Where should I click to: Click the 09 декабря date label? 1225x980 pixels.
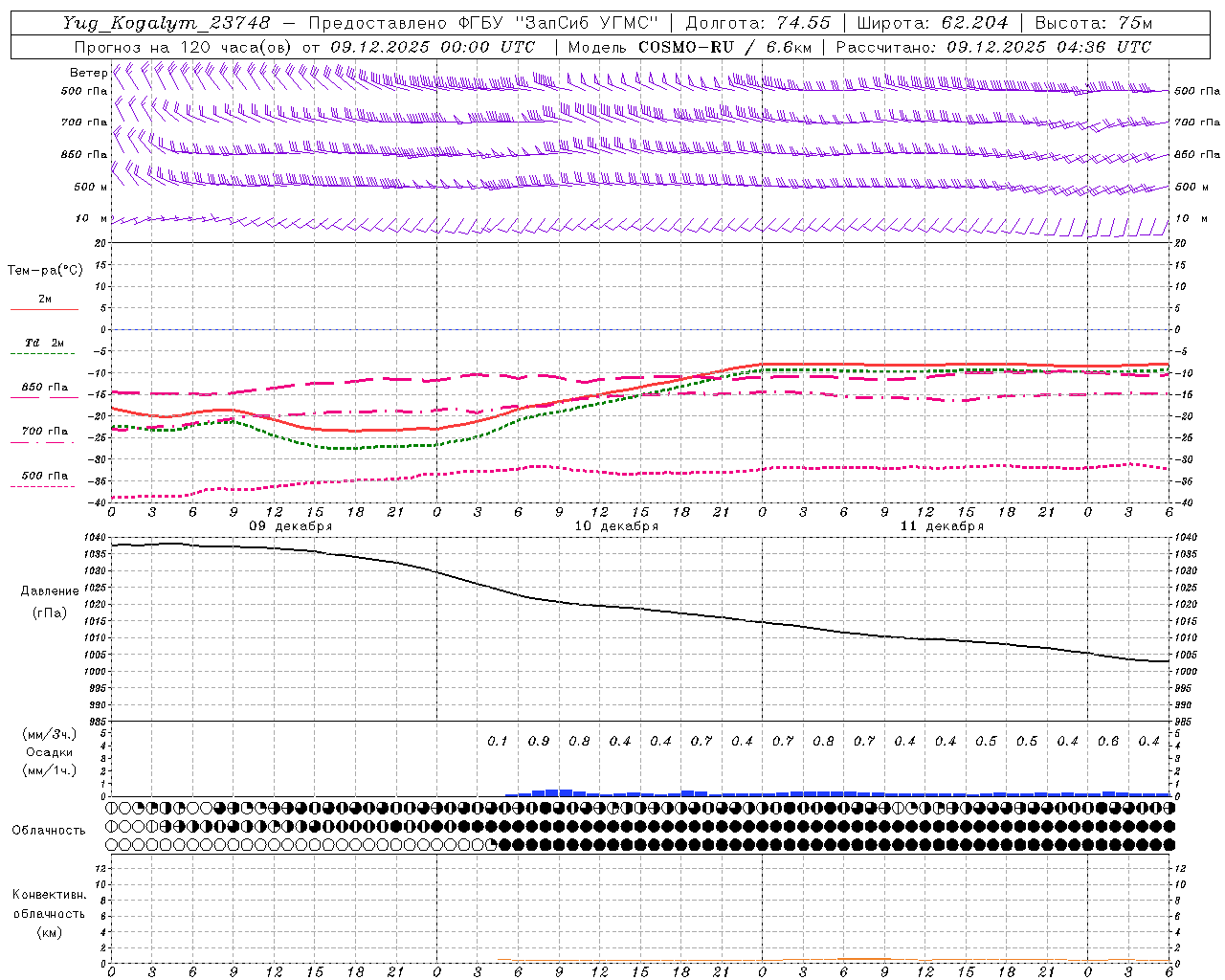[290, 526]
